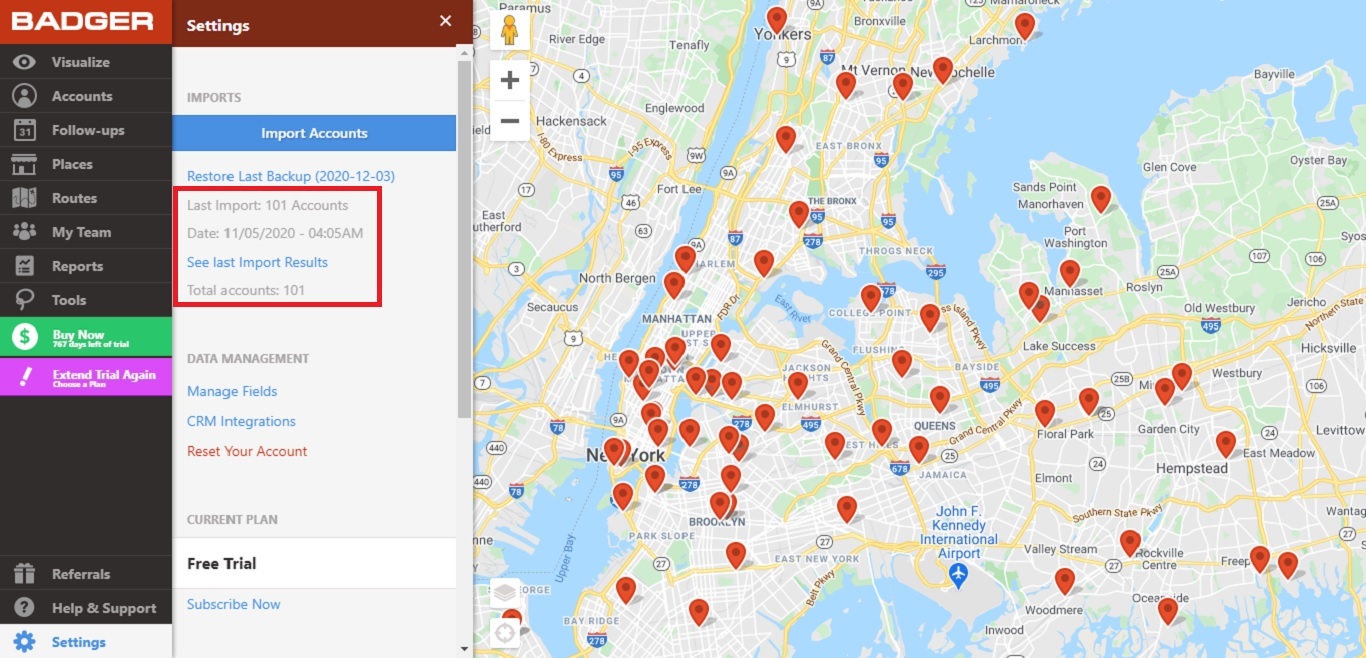Click the Visualize eye icon
Viewport: 1366px width, 658px height.
point(24,62)
